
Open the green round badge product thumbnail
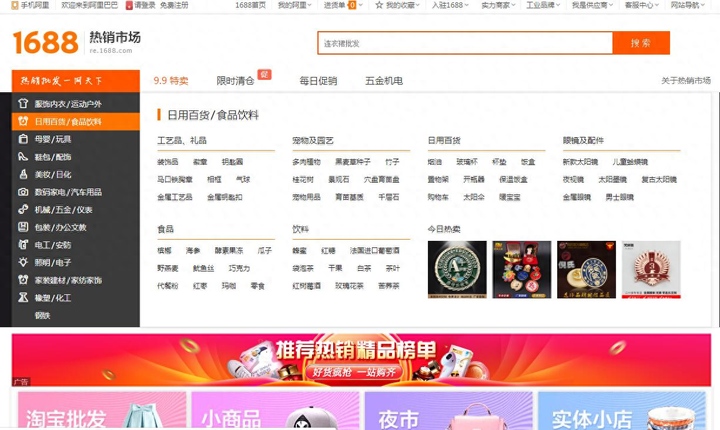click(457, 269)
